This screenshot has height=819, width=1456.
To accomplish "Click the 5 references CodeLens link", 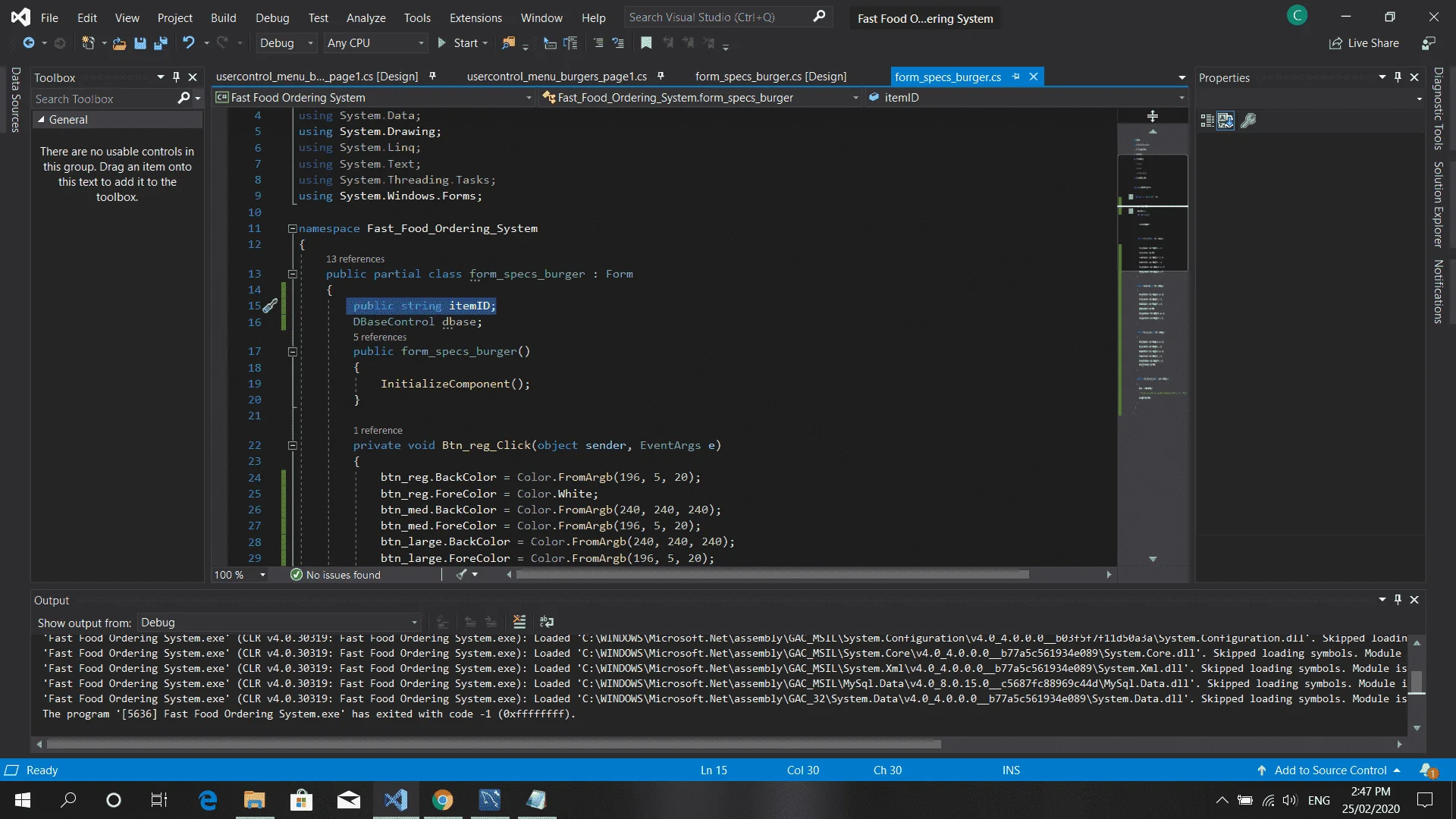I will [379, 337].
